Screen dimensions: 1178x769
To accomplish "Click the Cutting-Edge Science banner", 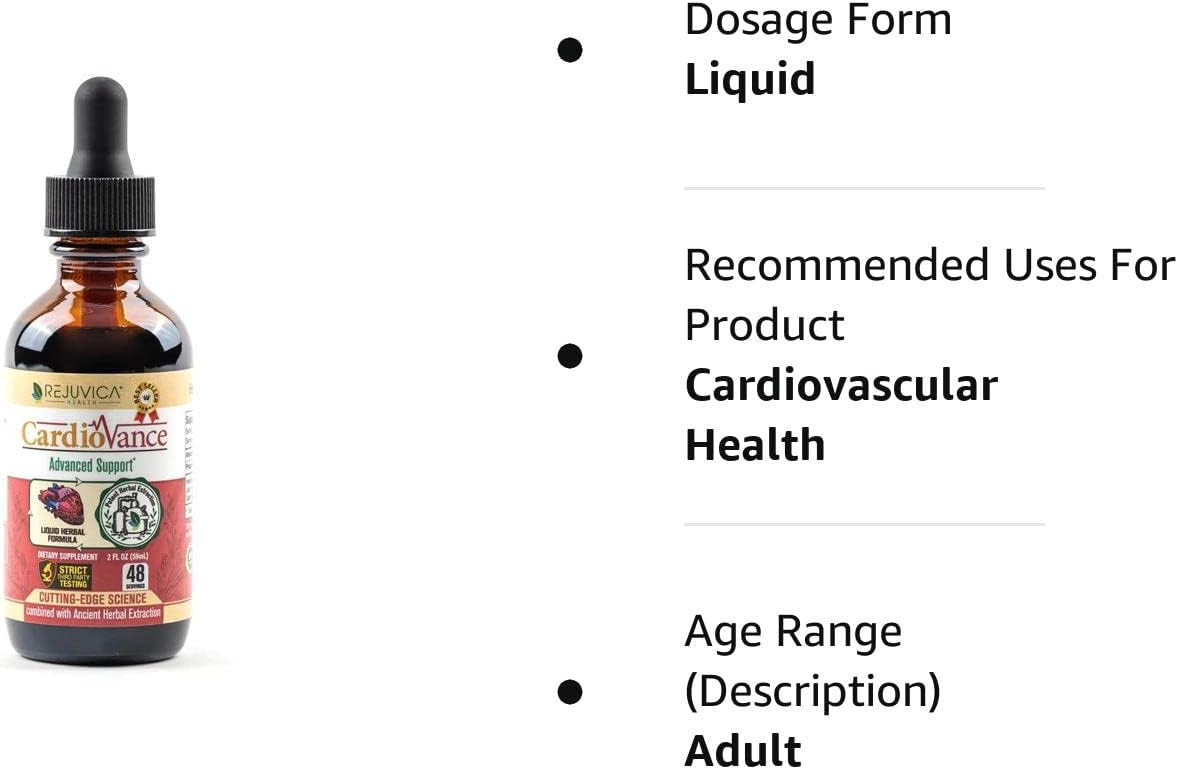I will [95, 598].
